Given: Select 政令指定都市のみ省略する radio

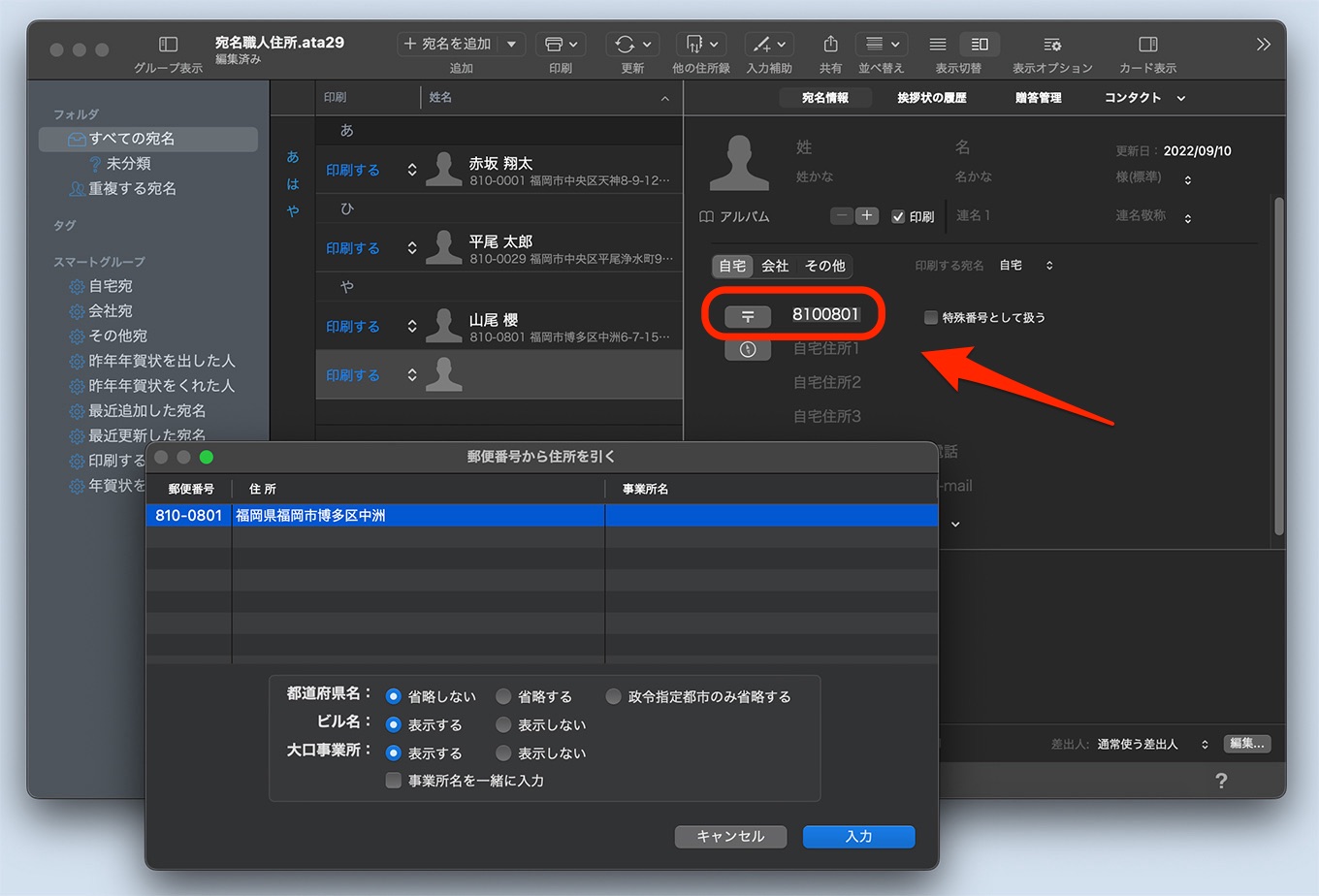Looking at the screenshot, I should point(613,696).
